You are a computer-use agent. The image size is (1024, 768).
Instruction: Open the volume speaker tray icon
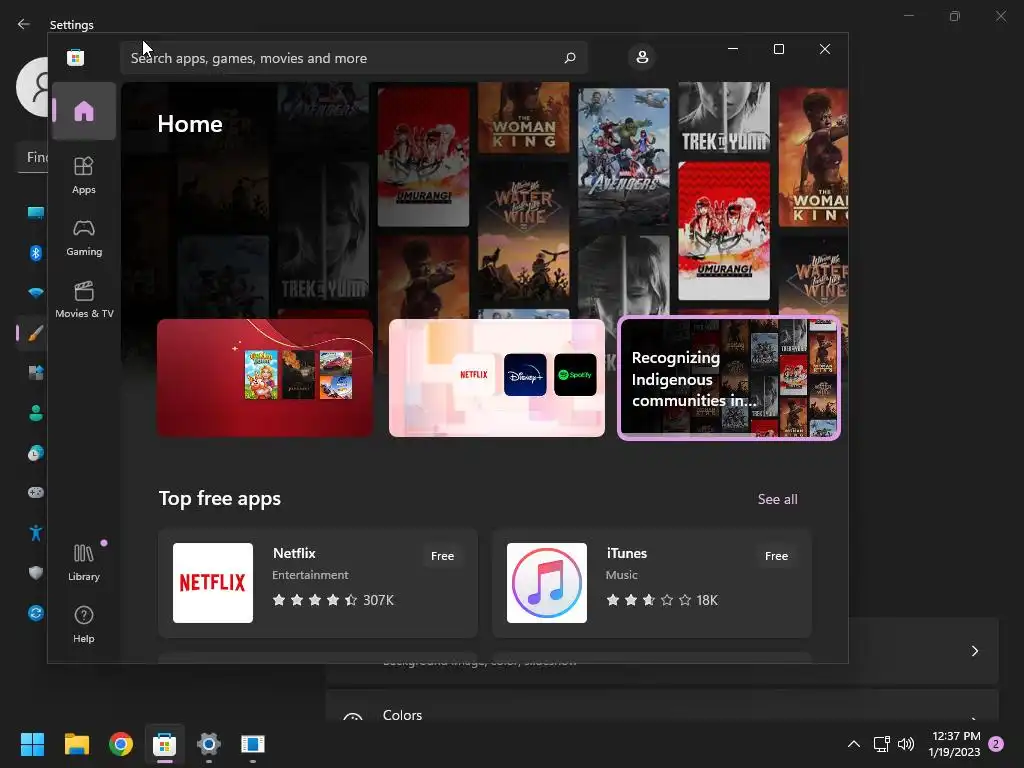click(x=906, y=744)
